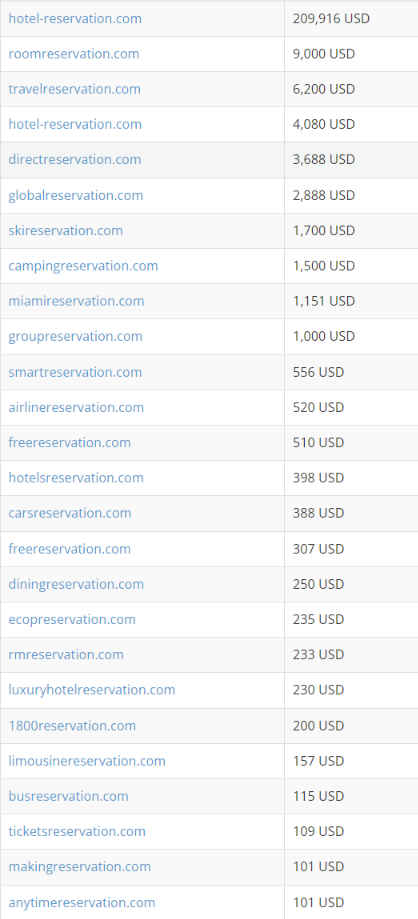
Task: Open limousinereservation.com link
Action: [x=87, y=761]
